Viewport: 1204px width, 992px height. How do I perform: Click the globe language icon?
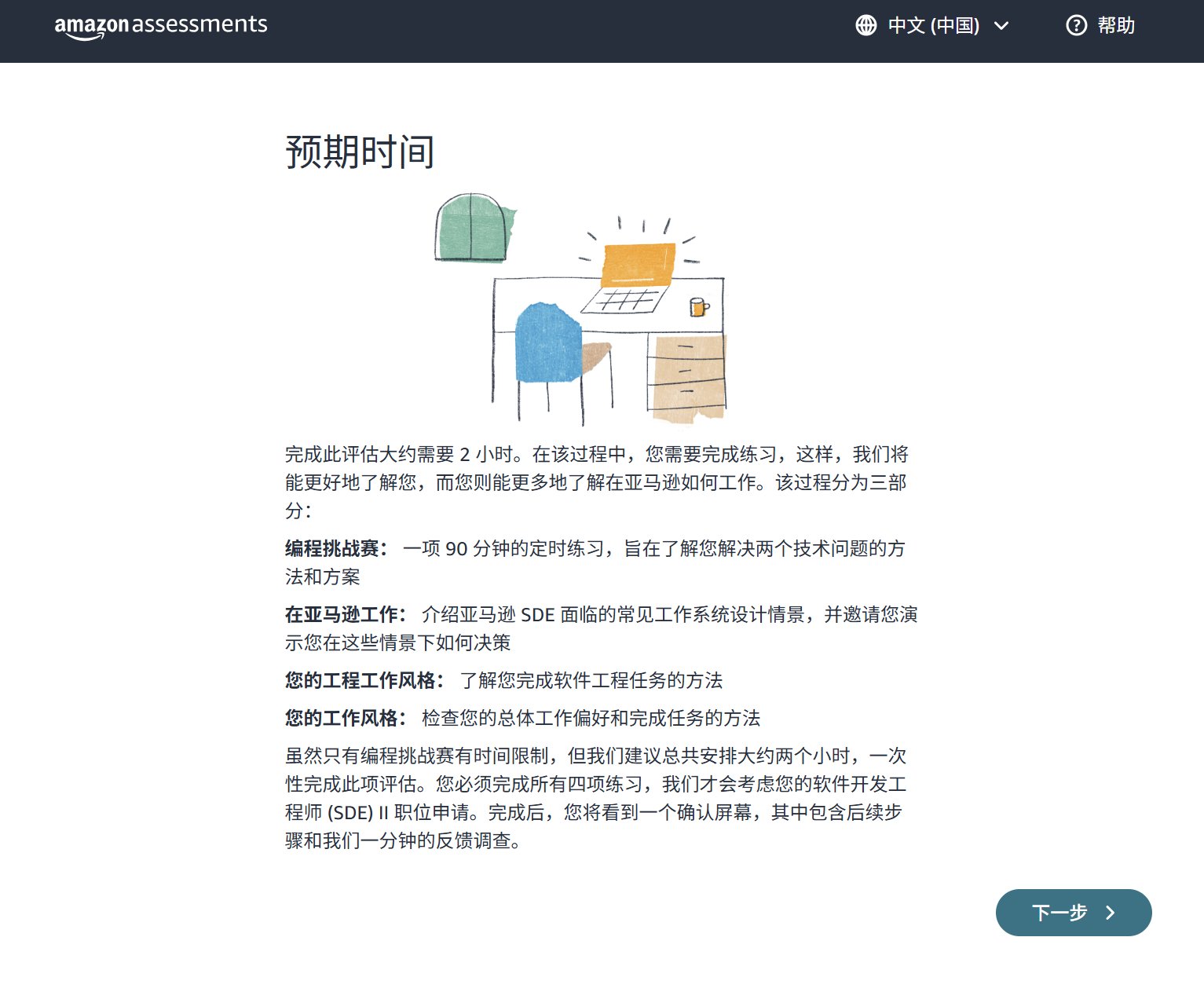click(x=865, y=26)
